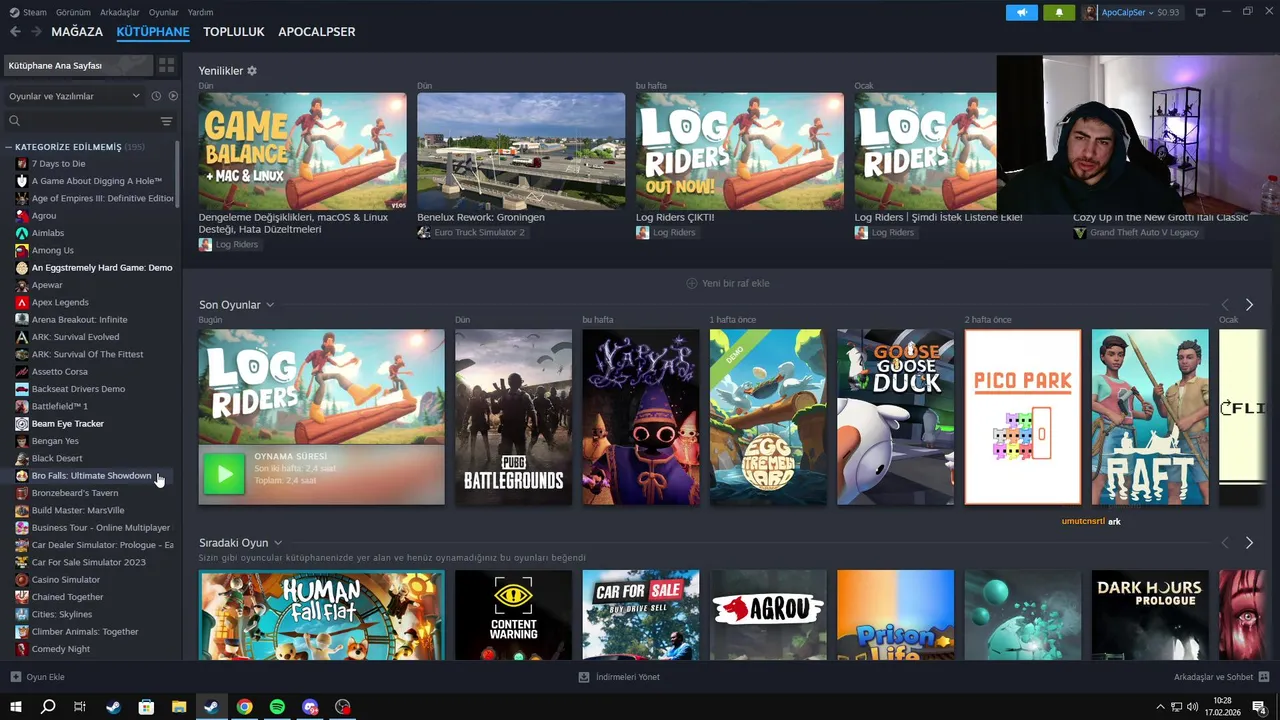Open Human Fall Flat tile

pos(321,615)
